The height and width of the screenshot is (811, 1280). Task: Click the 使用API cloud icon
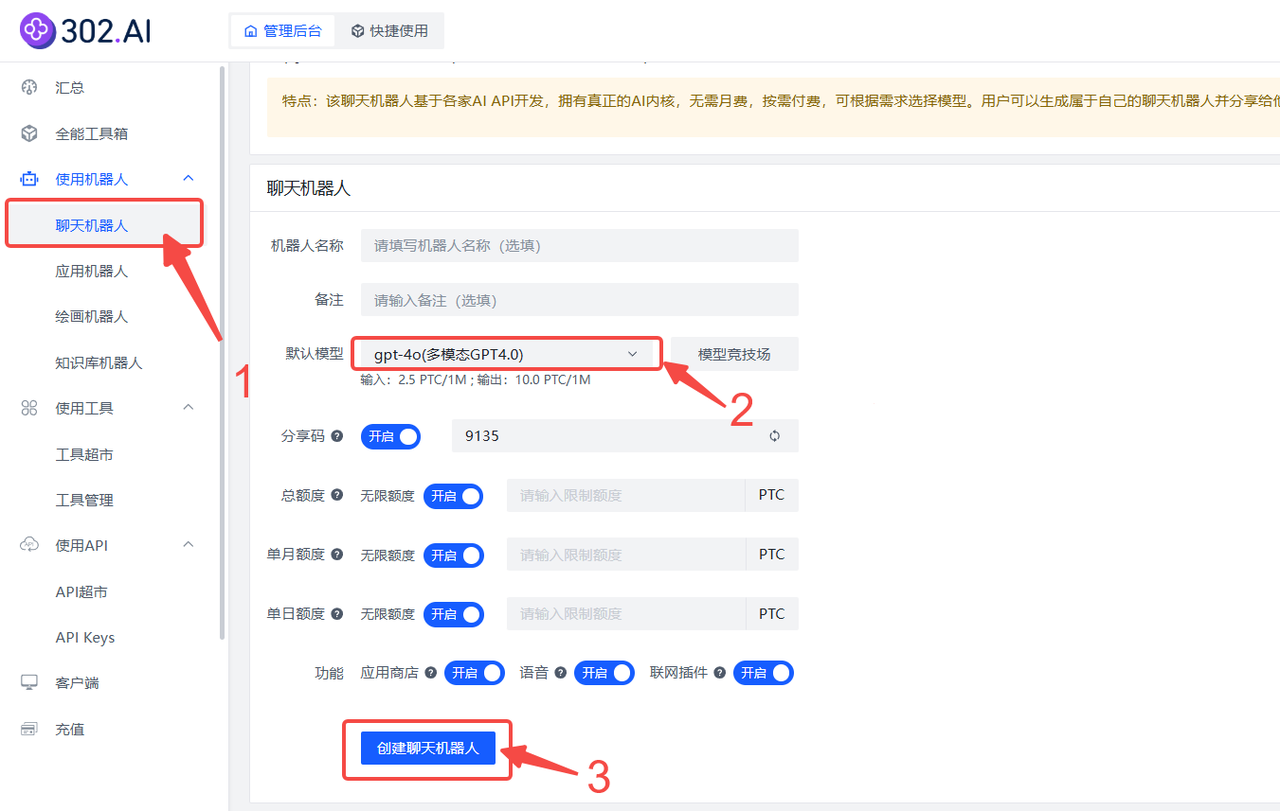click(30, 545)
